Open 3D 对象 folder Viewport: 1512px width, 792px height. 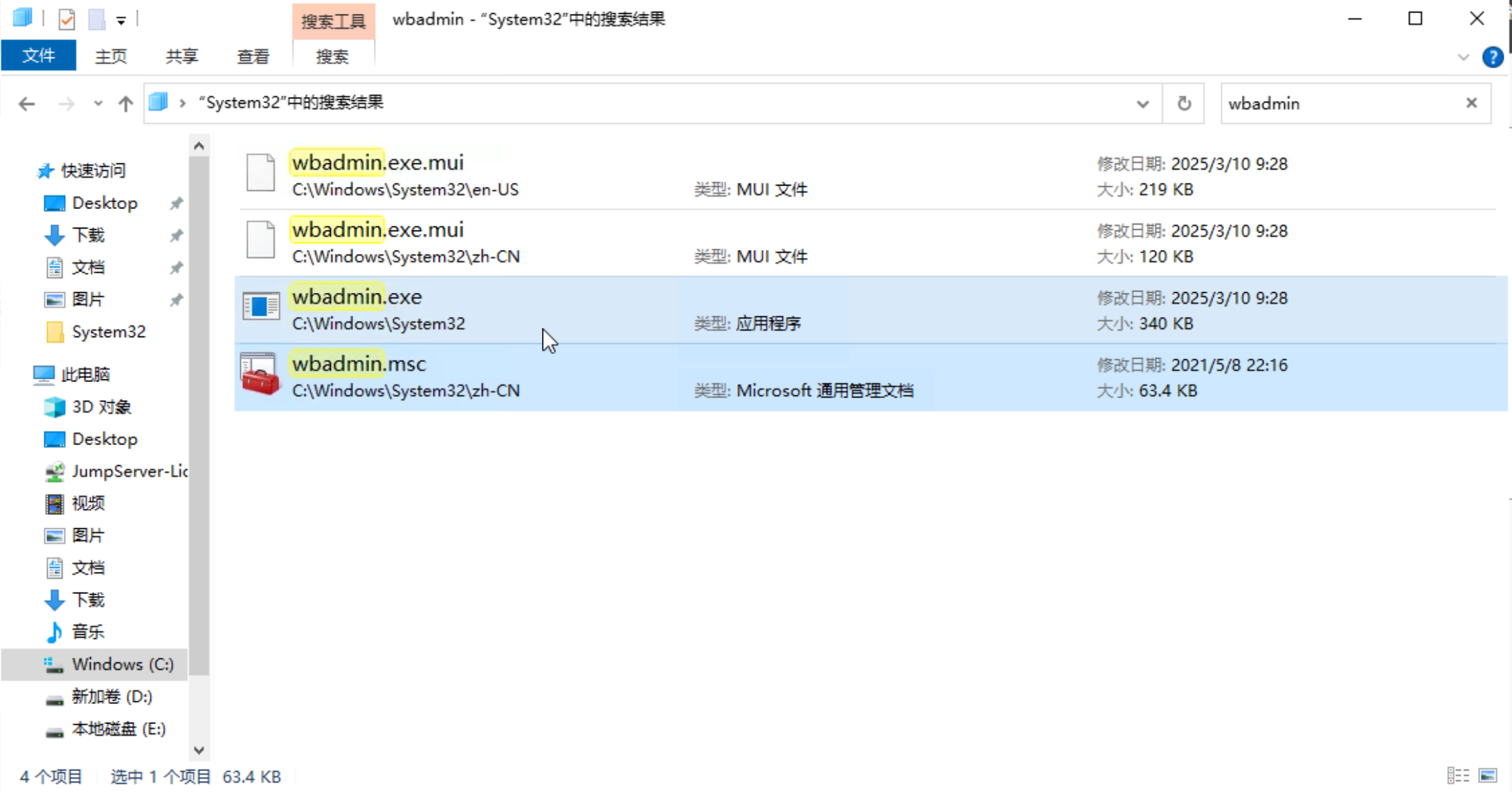point(101,407)
